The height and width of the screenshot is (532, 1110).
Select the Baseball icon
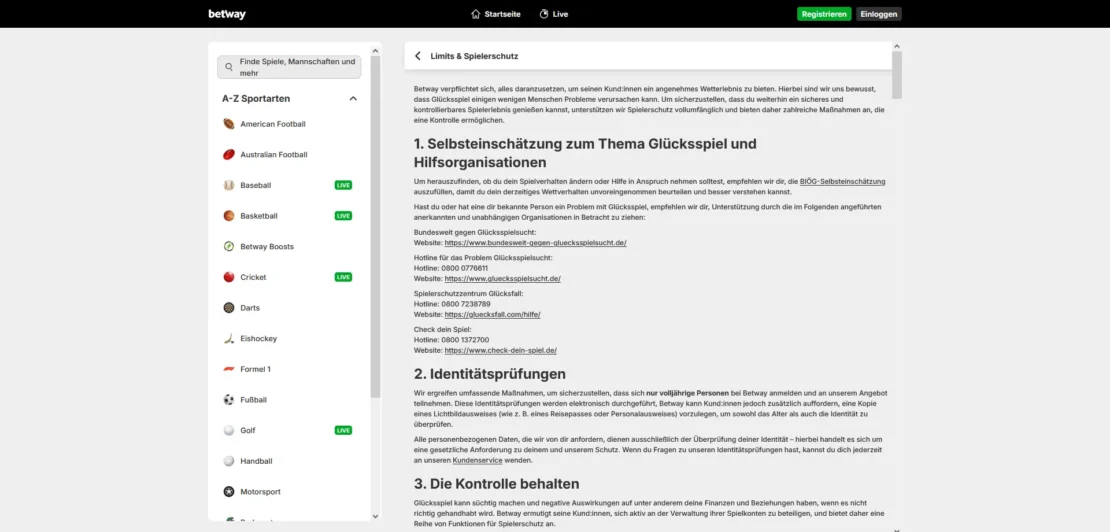tap(229, 185)
